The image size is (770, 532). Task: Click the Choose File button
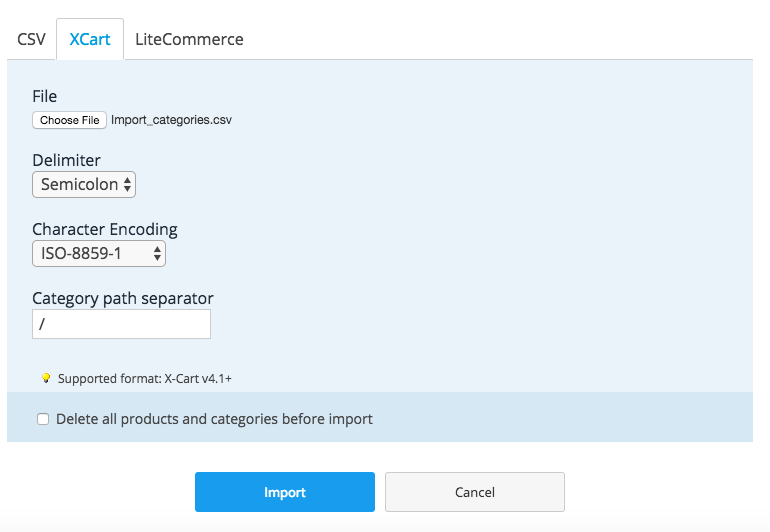click(x=69, y=120)
